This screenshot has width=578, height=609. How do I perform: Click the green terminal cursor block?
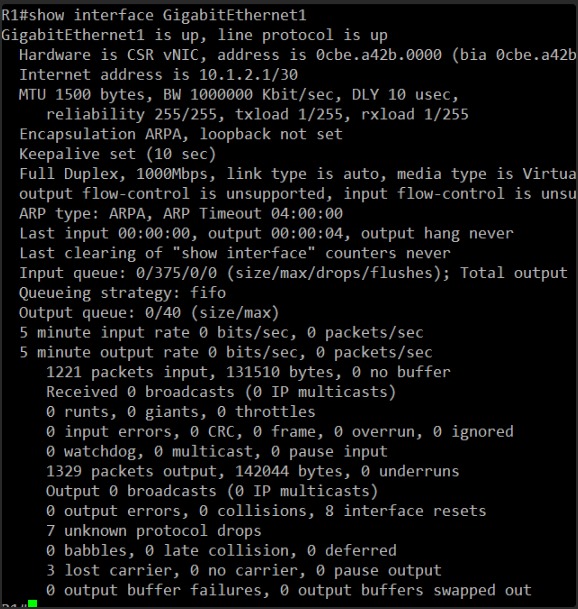(x=33, y=604)
